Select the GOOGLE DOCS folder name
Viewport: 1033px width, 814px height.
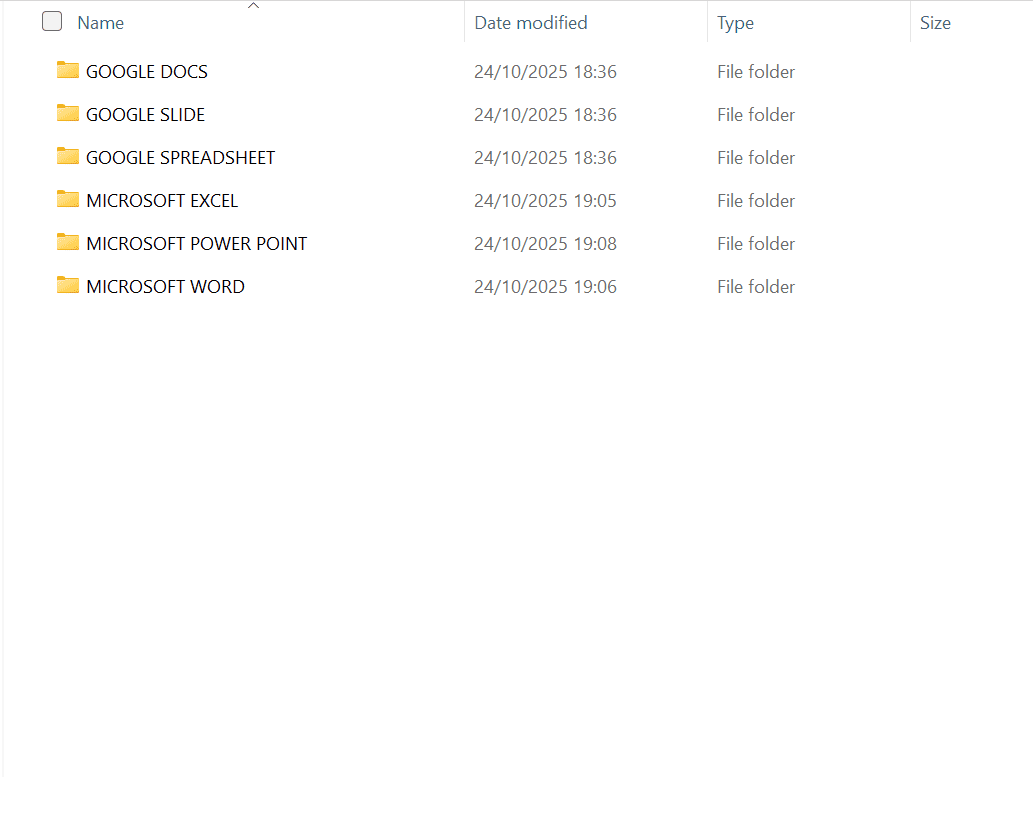click(x=147, y=72)
